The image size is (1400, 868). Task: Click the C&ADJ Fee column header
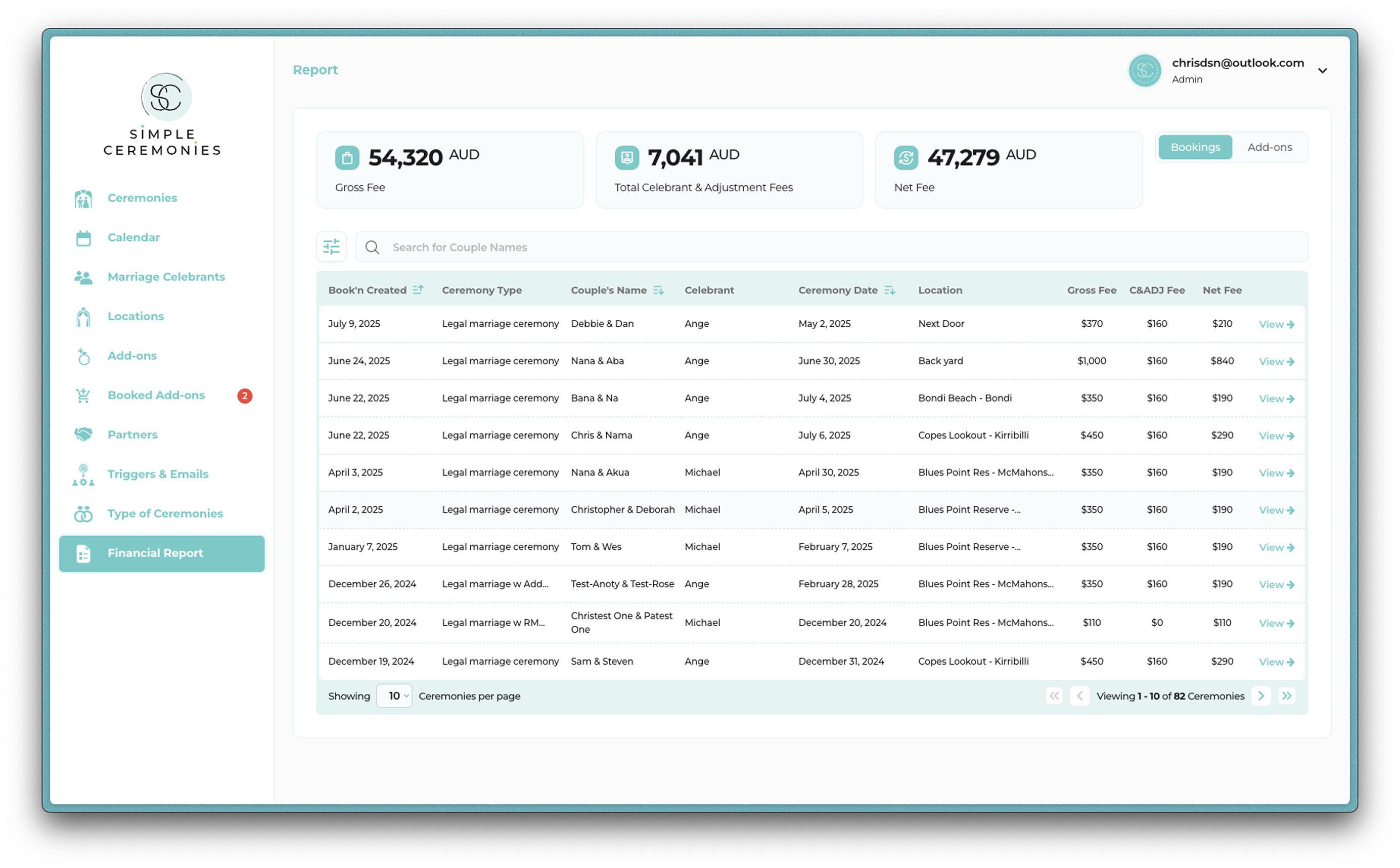coord(1157,290)
